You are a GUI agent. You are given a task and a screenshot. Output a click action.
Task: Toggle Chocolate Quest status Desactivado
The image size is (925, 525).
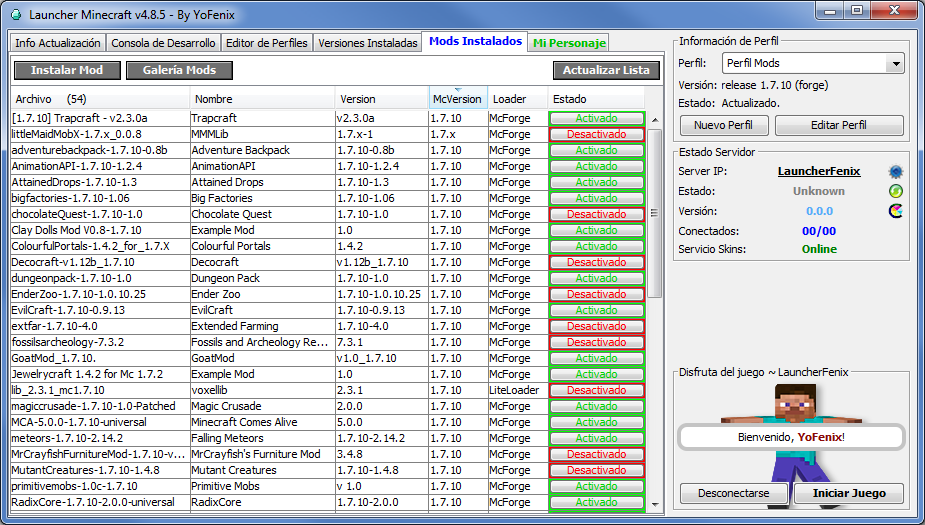click(596, 214)
